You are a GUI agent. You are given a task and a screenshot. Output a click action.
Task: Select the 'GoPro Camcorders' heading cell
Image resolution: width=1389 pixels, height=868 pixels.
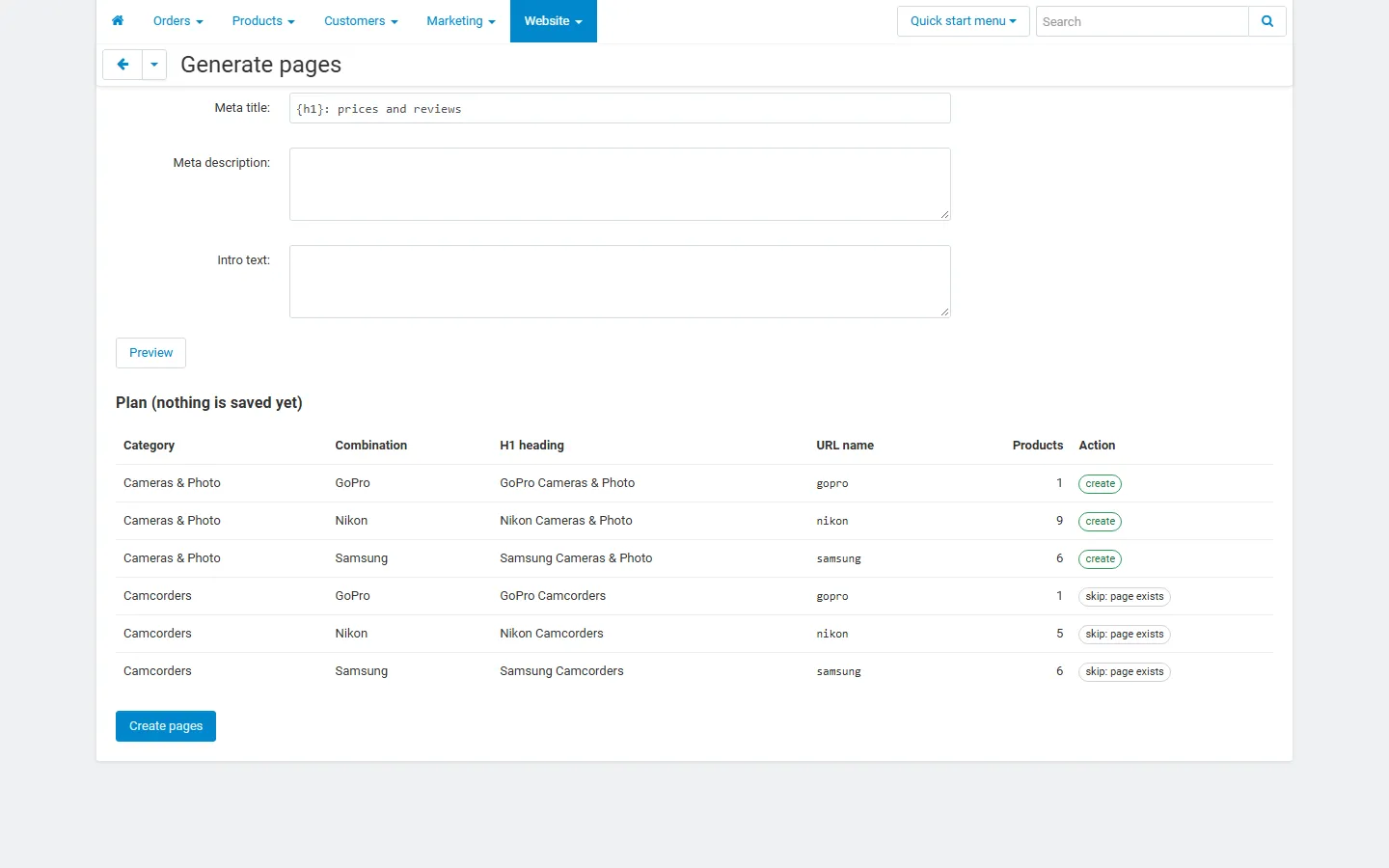pos(553,596)
